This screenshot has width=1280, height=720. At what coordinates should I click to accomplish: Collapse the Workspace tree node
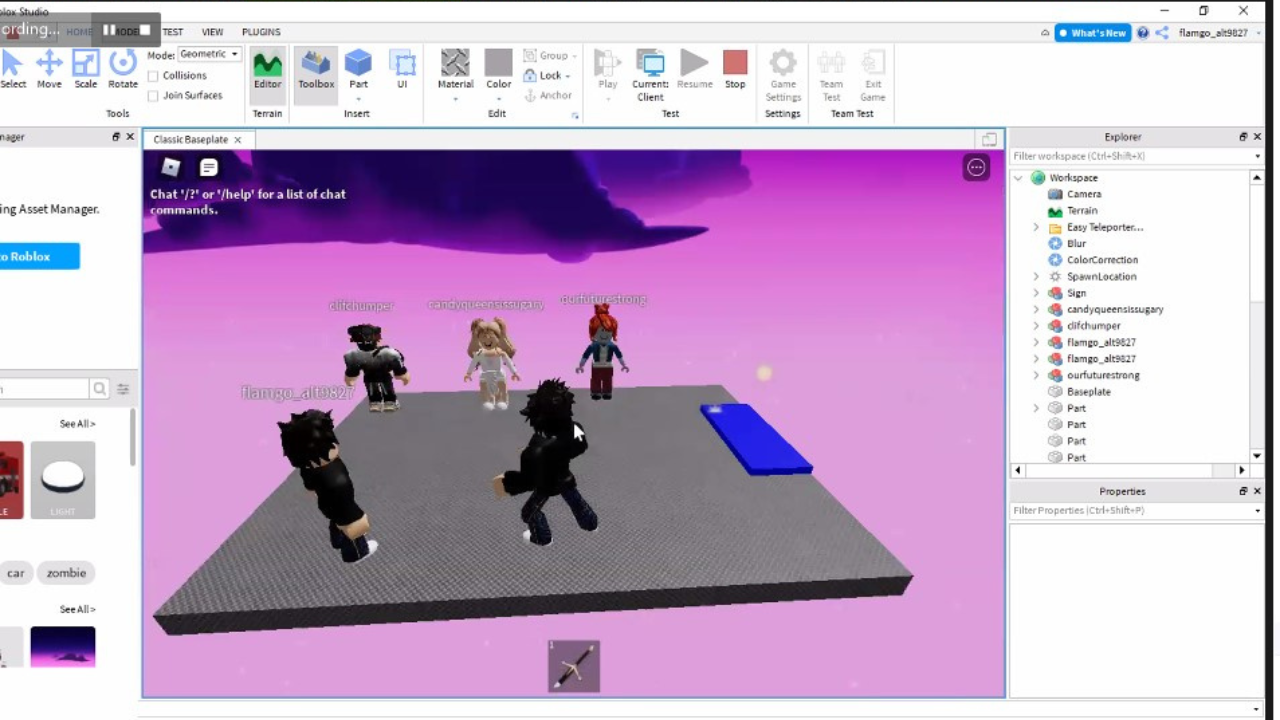1019,178
